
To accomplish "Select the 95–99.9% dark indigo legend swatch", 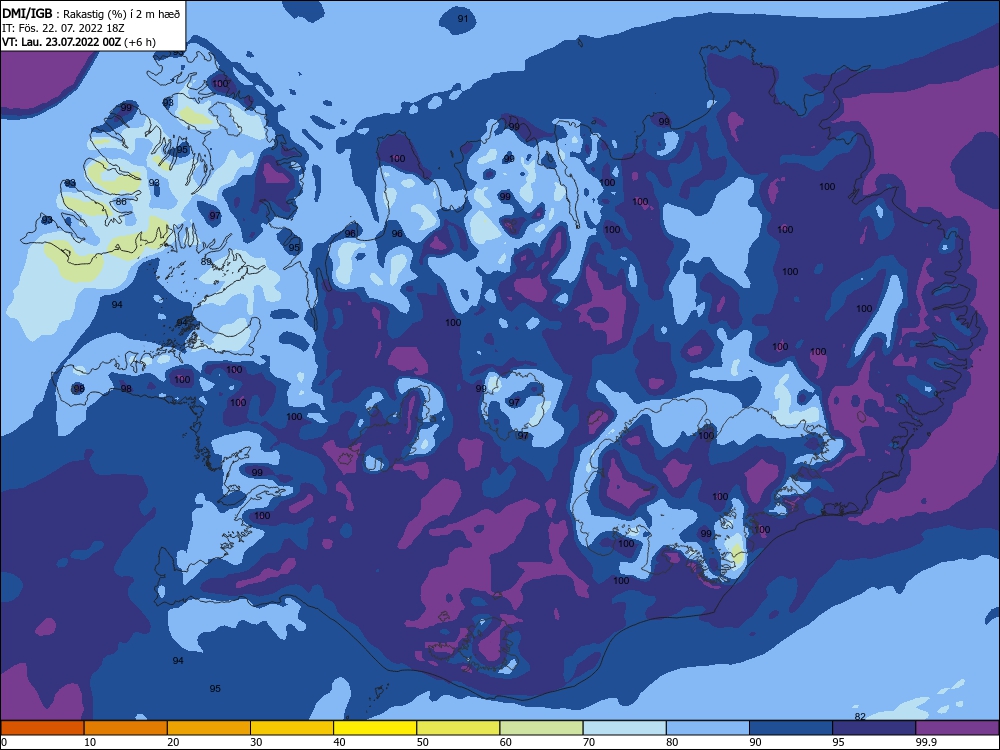I will 874,728.
